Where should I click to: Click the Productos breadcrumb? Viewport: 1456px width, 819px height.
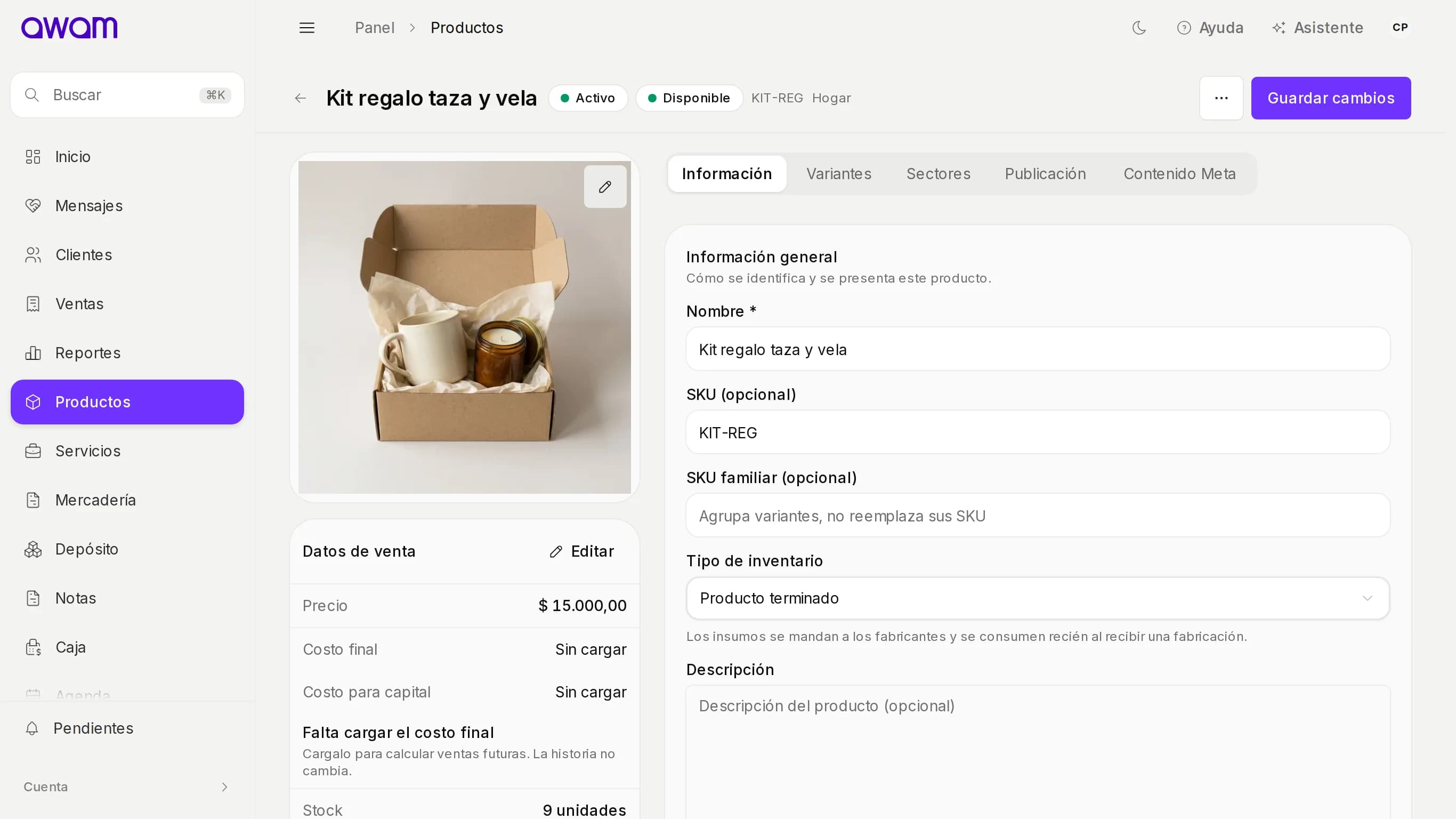pyautogui.click(x=467, y=28)
